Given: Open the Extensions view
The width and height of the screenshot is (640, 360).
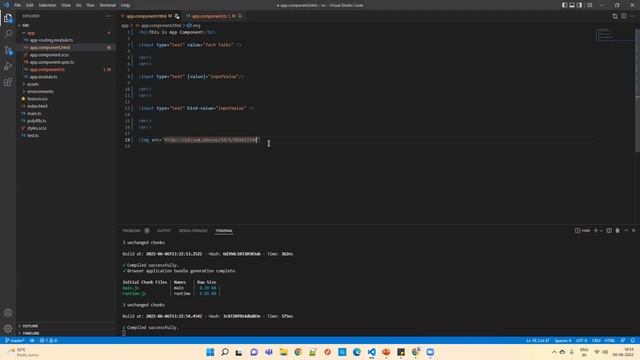Looking at the screenshot, I should tap(8, 82).
